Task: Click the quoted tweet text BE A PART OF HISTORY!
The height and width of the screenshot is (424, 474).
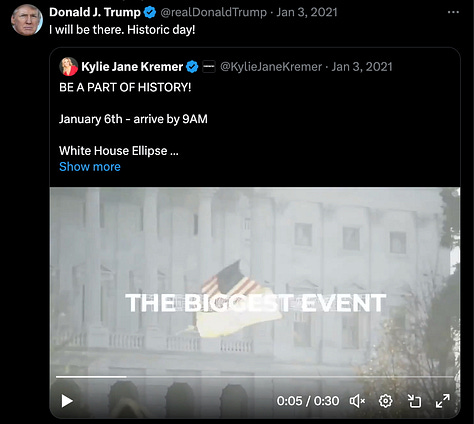Action: tap(125, 87)
